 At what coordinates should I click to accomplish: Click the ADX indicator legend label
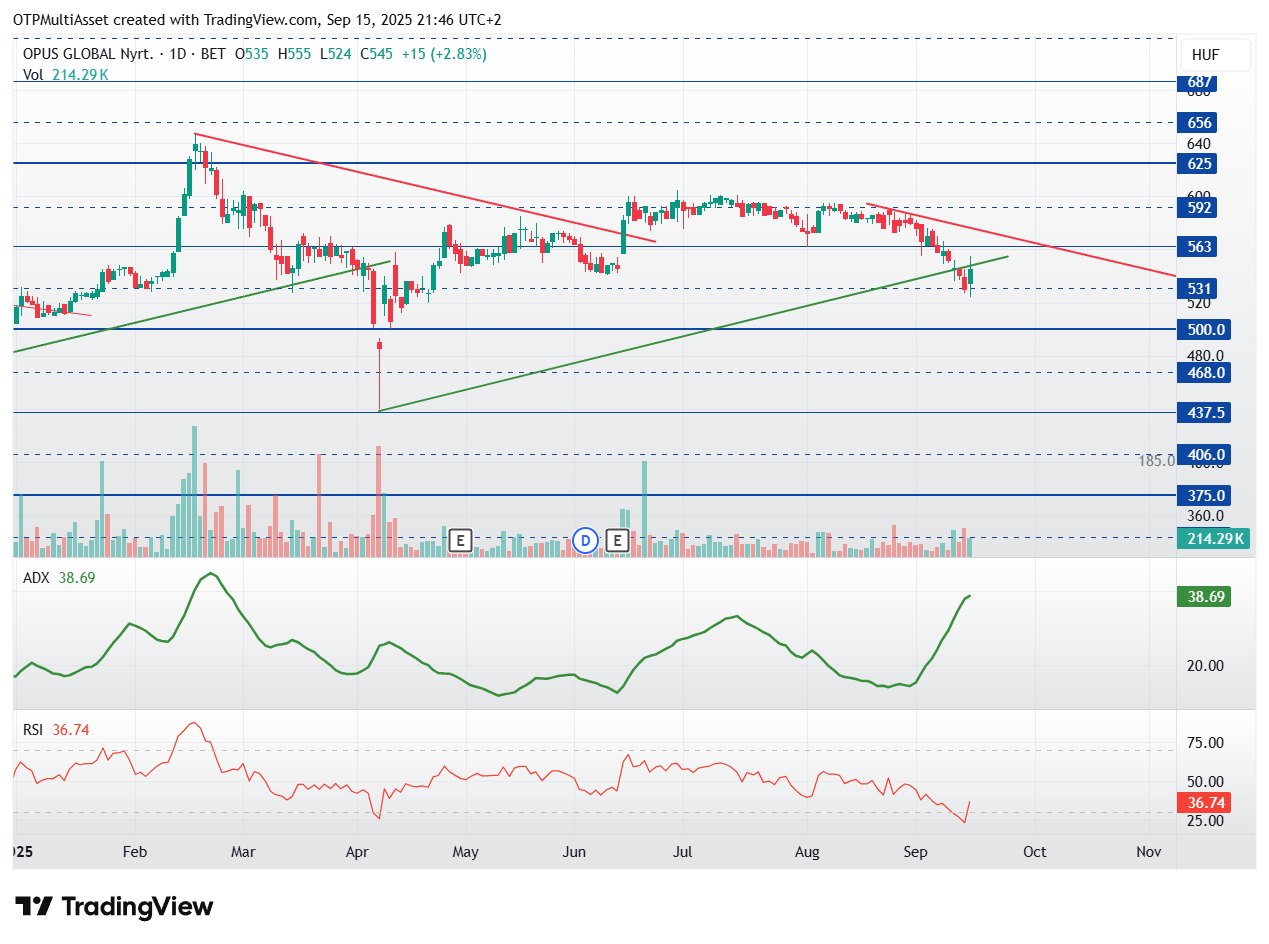(36, 578)
